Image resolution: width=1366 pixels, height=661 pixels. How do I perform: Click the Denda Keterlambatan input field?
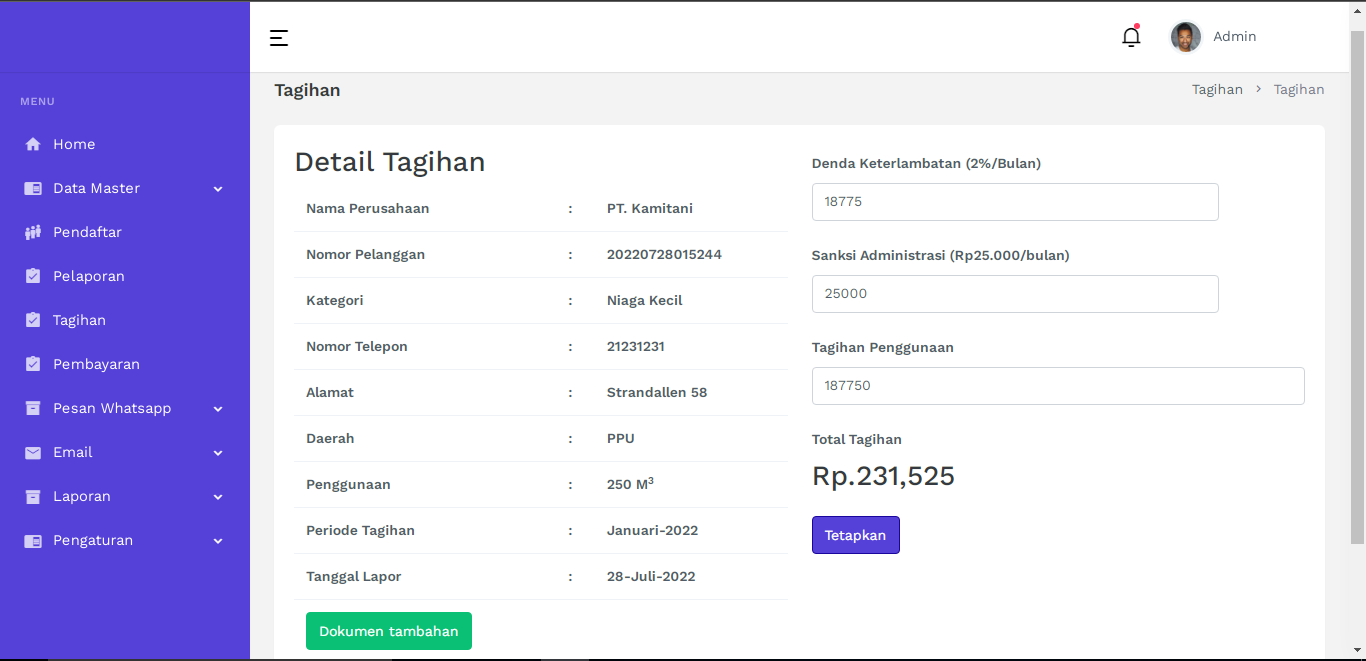1014,202
